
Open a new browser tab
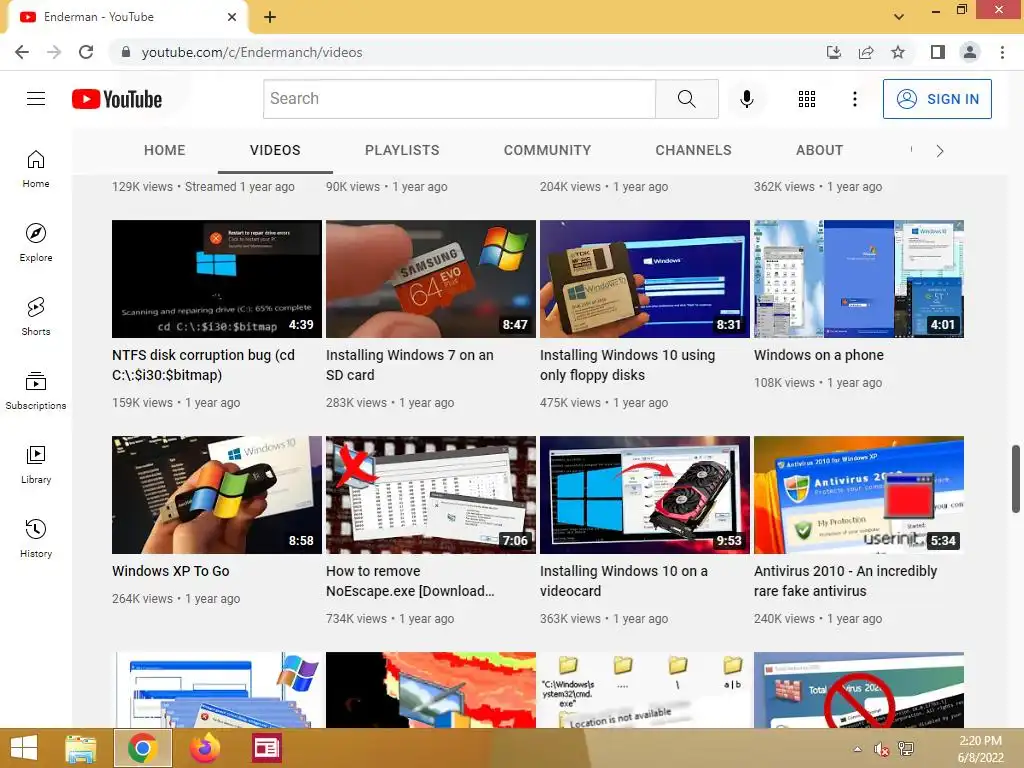270,17
